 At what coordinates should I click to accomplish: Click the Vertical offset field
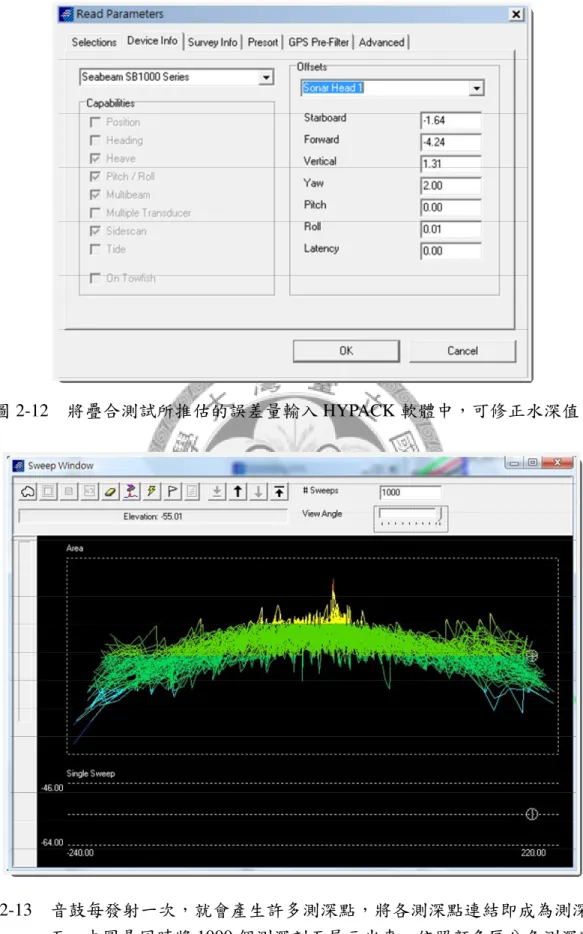click(450, 164)
